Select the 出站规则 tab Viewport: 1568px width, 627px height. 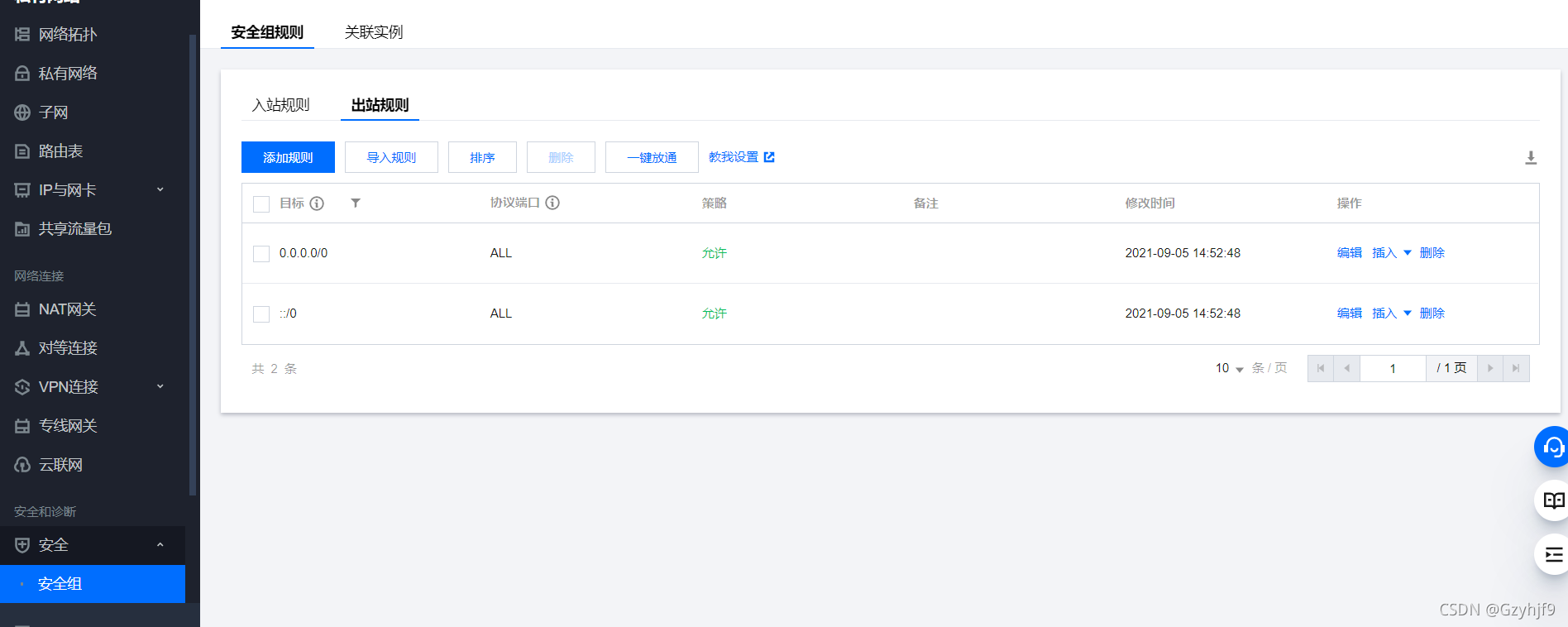380,105
